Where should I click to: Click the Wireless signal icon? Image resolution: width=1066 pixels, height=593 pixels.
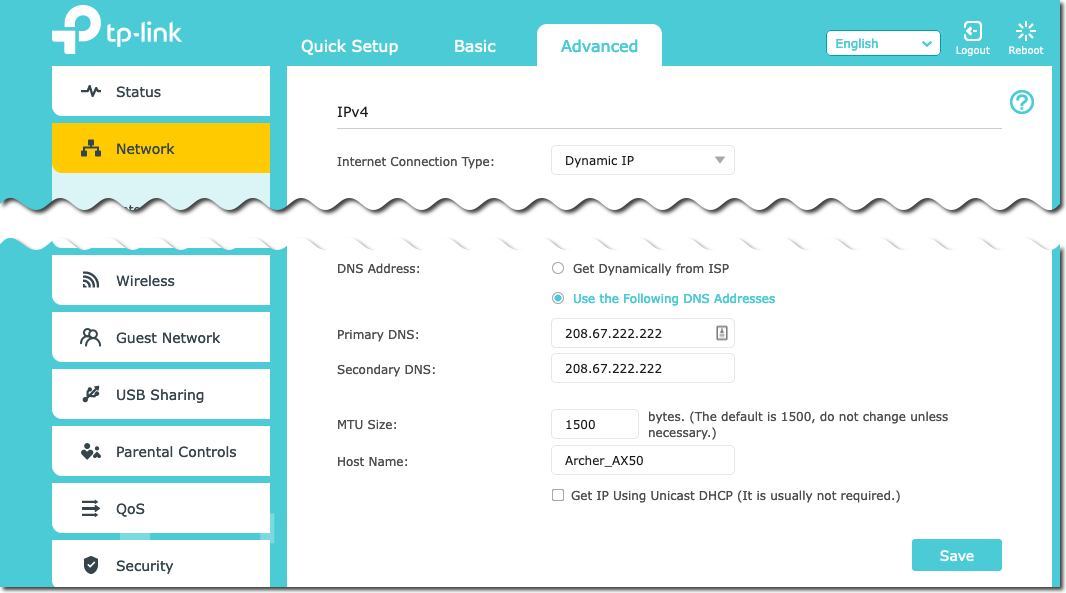click(x=91, y=281)
